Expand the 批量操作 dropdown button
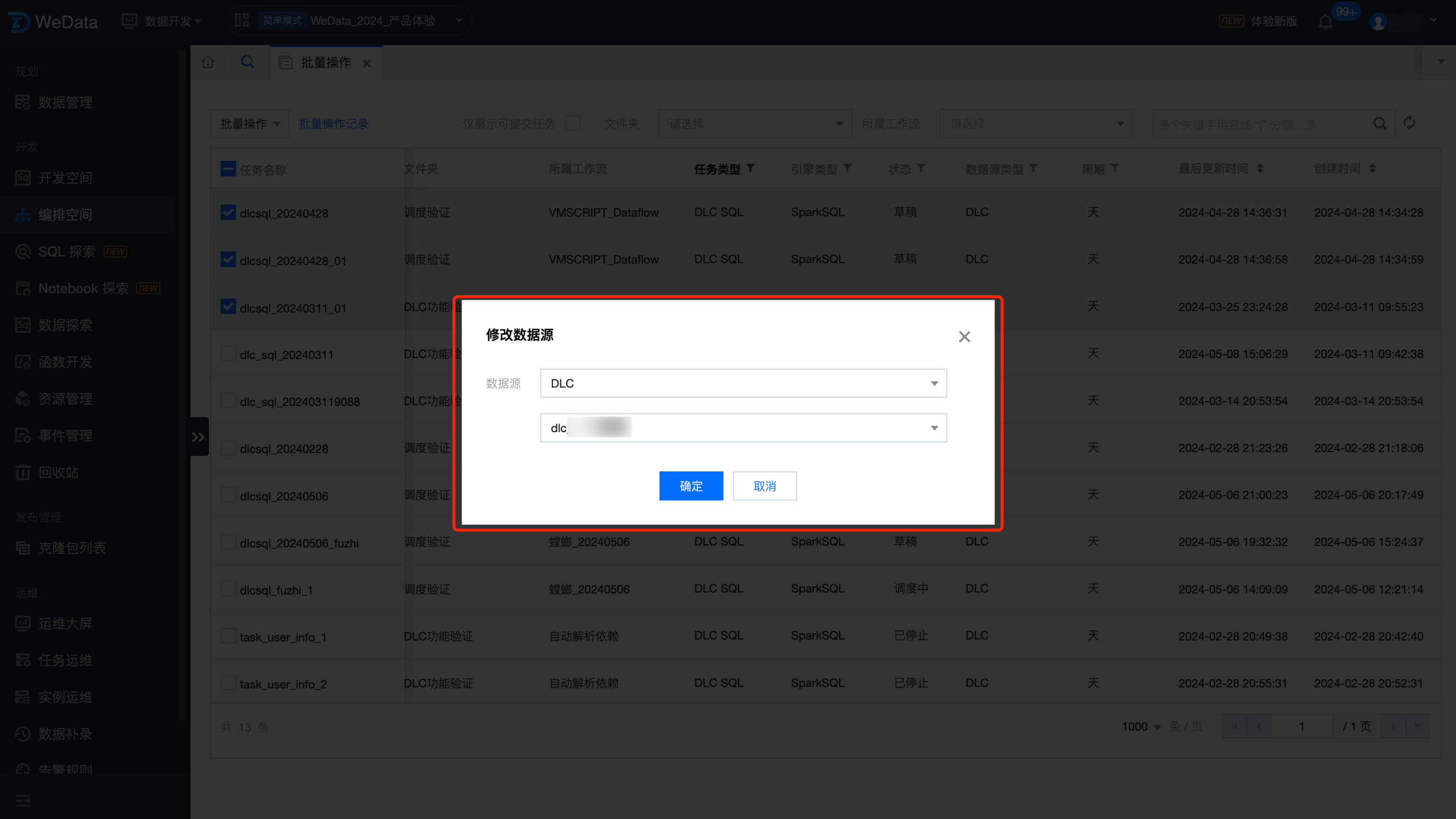1456x819 pixels. click(249, 123)
